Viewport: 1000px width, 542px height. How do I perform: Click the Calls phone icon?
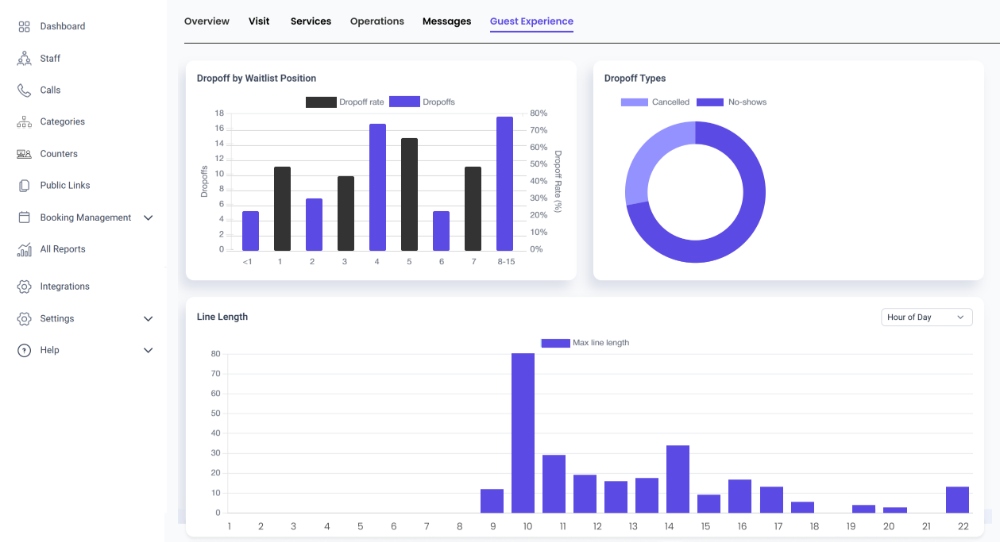point(24,91)
